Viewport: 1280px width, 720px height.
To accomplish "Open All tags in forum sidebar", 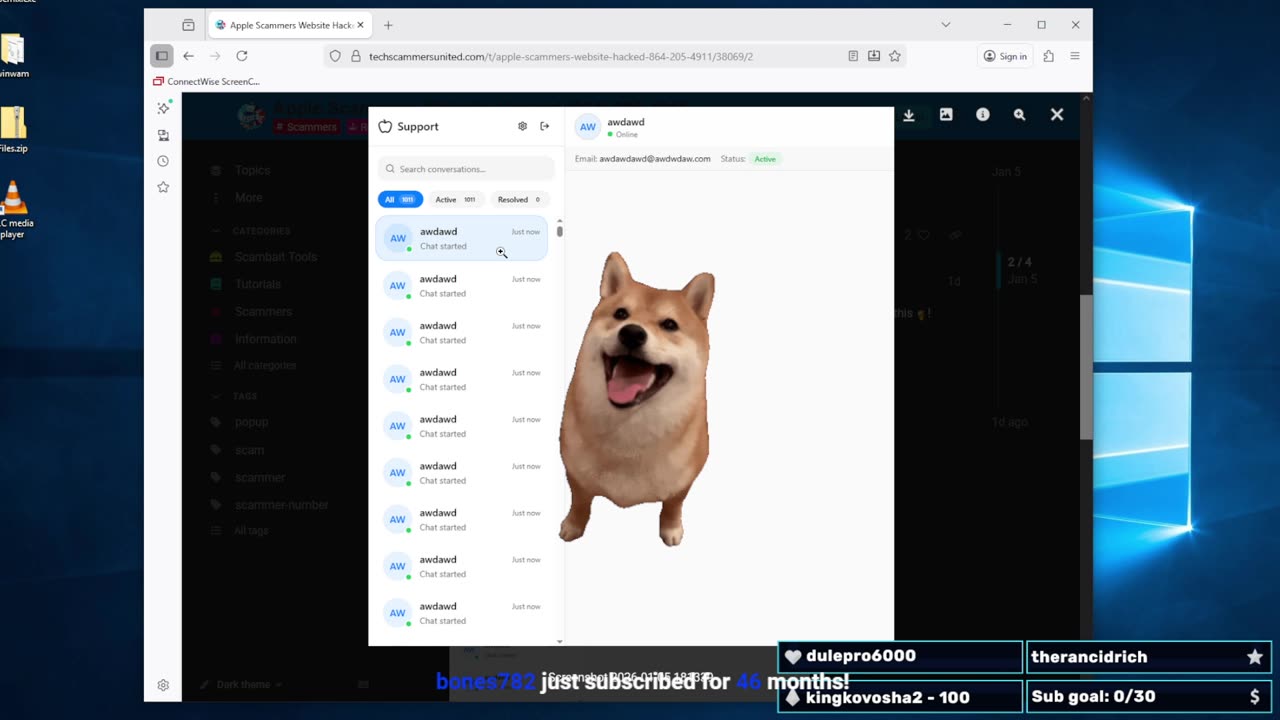I will (251, 531).
